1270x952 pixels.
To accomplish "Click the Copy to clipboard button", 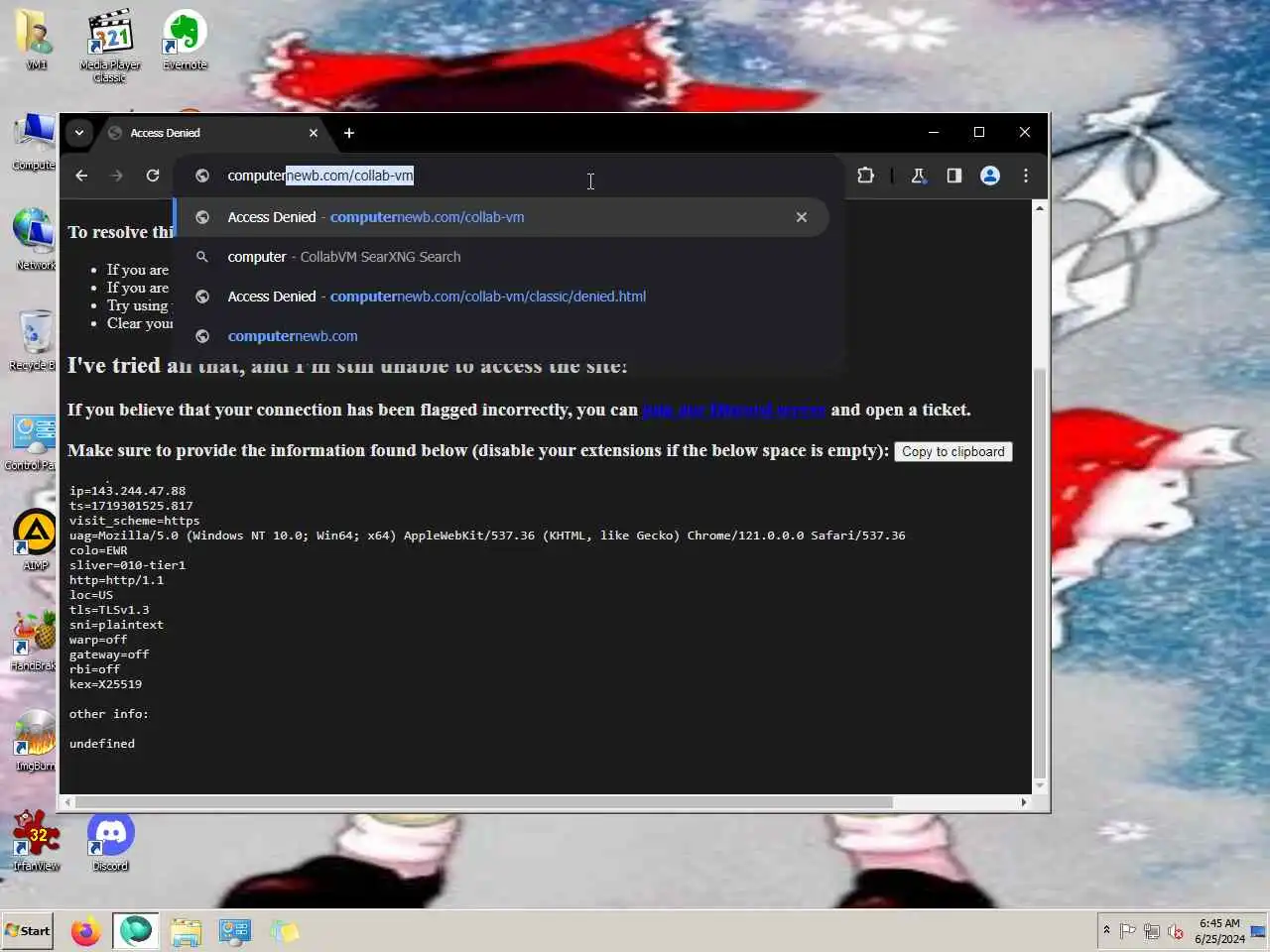I will 952,451.
